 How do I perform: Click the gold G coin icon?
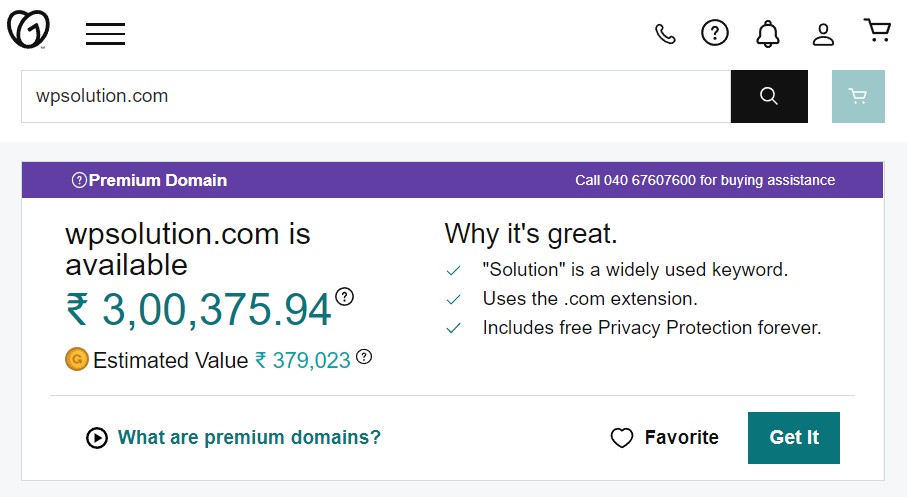[x=76, y=359]
